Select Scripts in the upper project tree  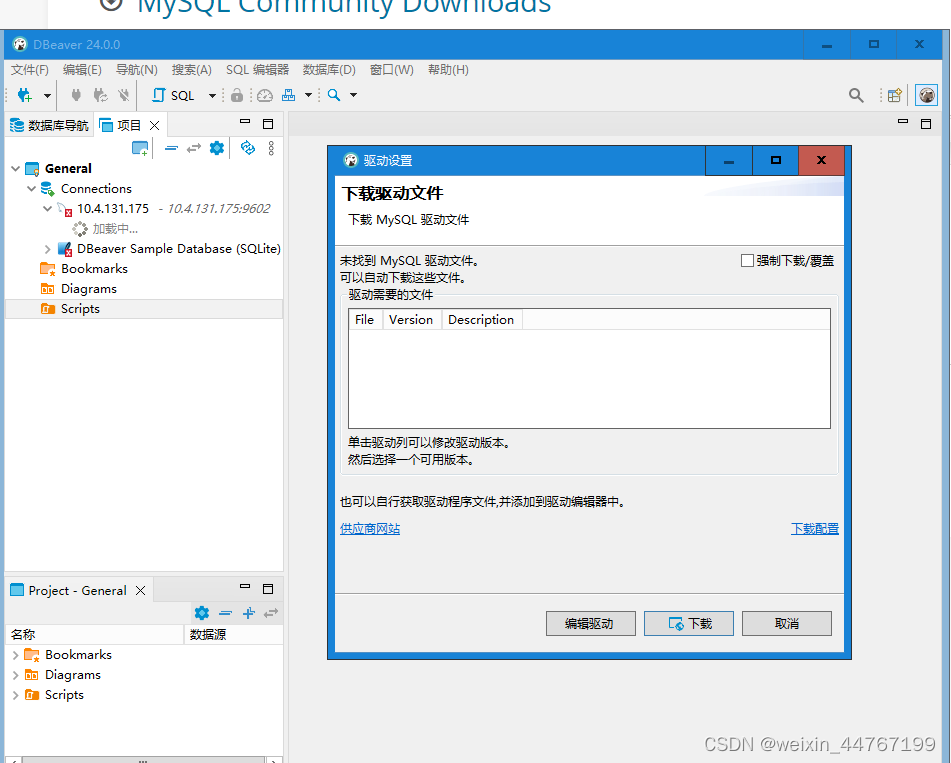[x=80, y=309]
